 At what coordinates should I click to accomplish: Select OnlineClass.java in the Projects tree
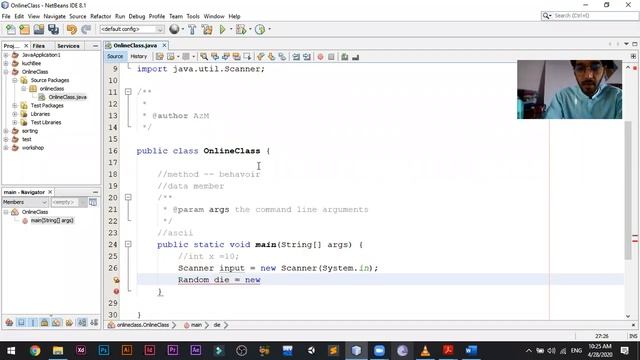tap(67, 97)
